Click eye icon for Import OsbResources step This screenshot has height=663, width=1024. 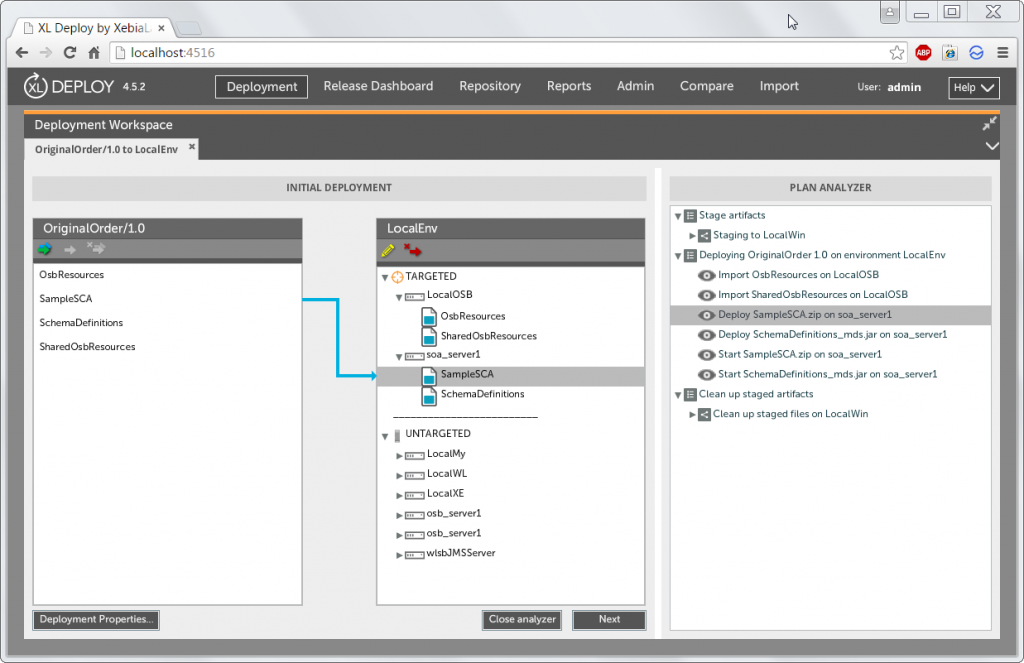(706, 275)
